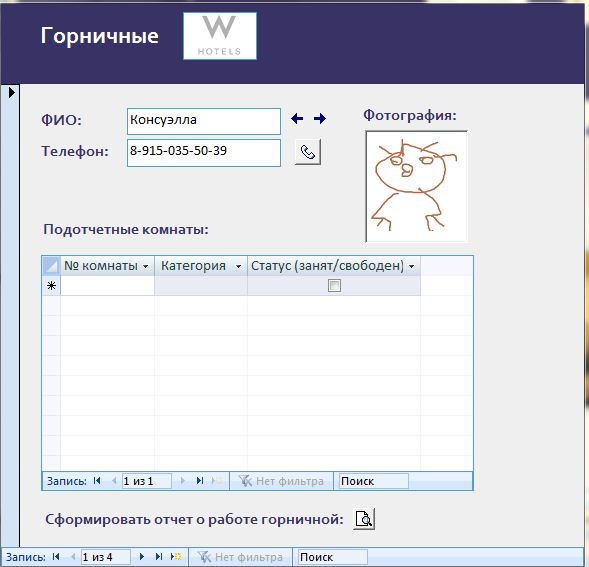Select all rows via subform corner selector
589x567 pixels.
click(x=51, y=266)
